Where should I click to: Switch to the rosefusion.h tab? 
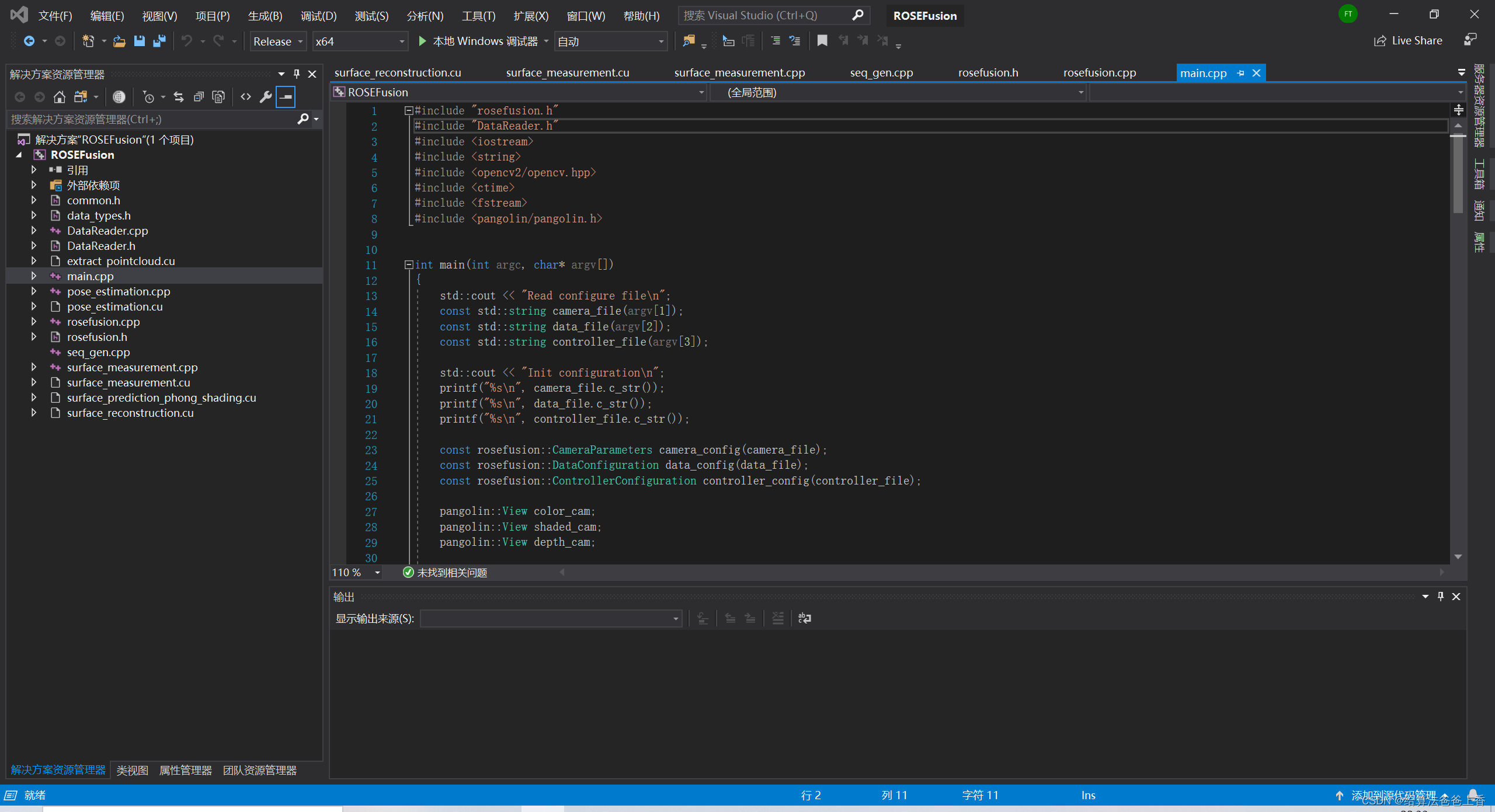click(988, 73)
